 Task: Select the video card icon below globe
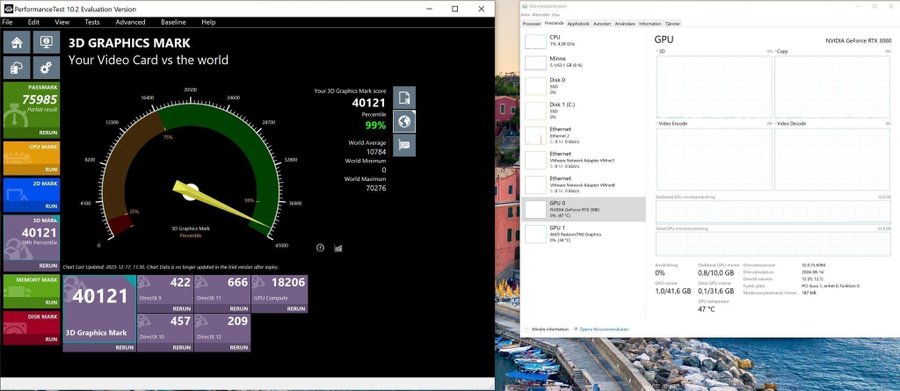(404, 145)
